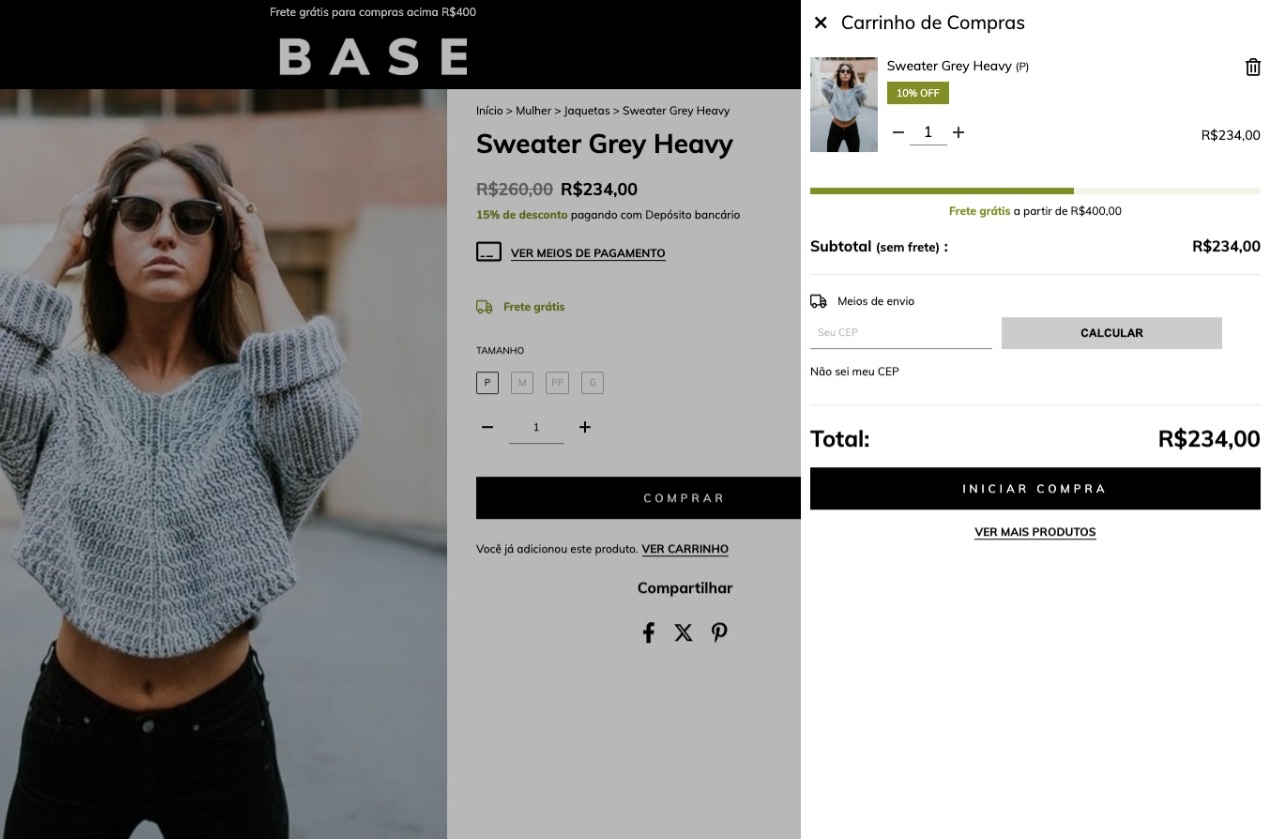The width and height of the screenshot is (1270, 839).
Task: Open Mulher breadcrumb link
Action: (533, 111)
